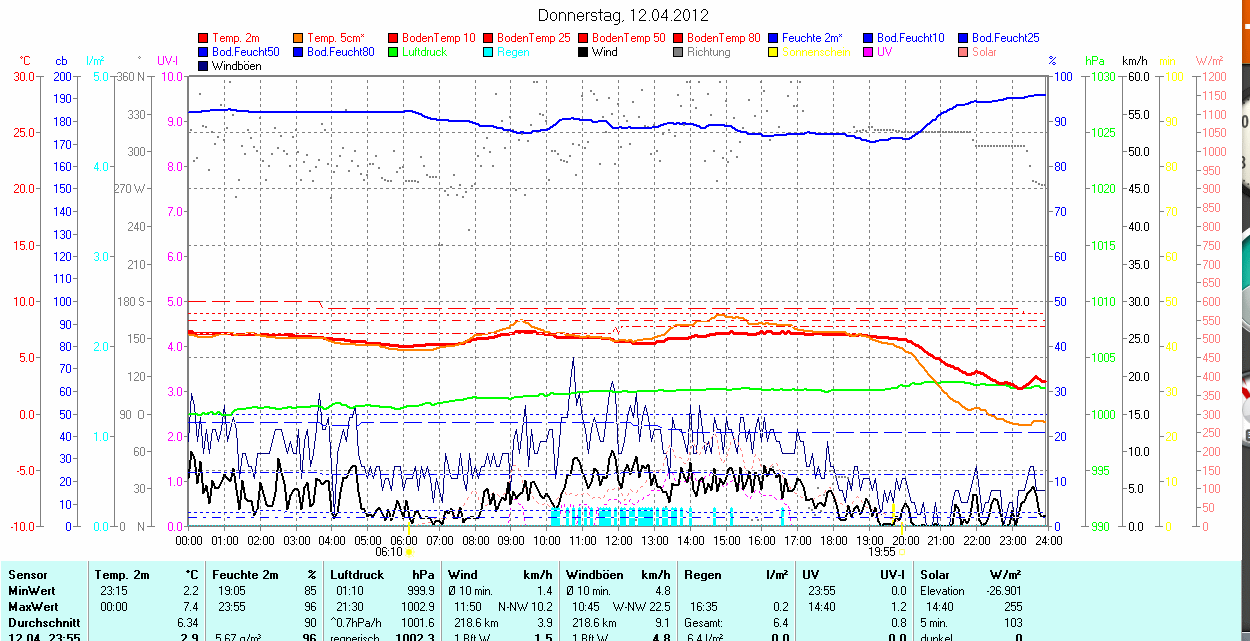Click the Luftdruck column header in the table
This screenshot has width=1250, height=641.
(357, 575)
